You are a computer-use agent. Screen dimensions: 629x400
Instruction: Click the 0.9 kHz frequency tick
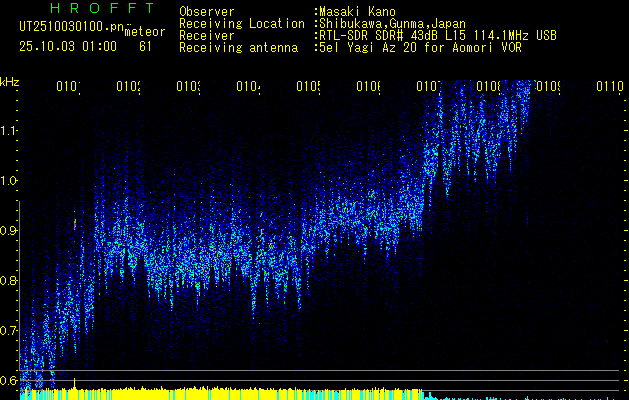[x=9, y=231]
